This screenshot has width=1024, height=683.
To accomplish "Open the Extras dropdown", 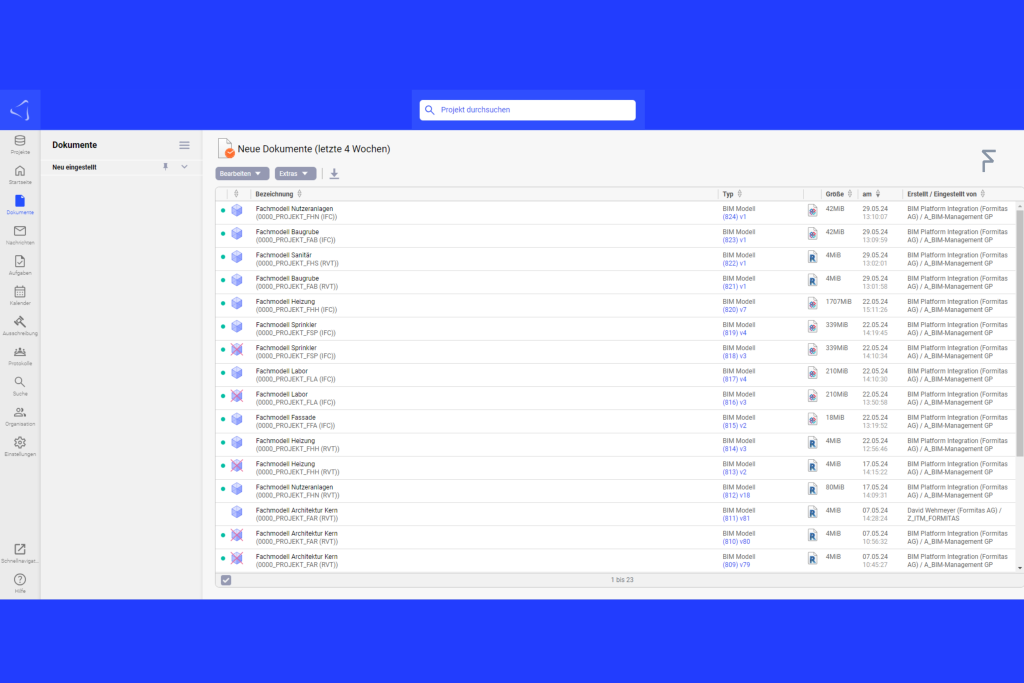I will point(295,174).
